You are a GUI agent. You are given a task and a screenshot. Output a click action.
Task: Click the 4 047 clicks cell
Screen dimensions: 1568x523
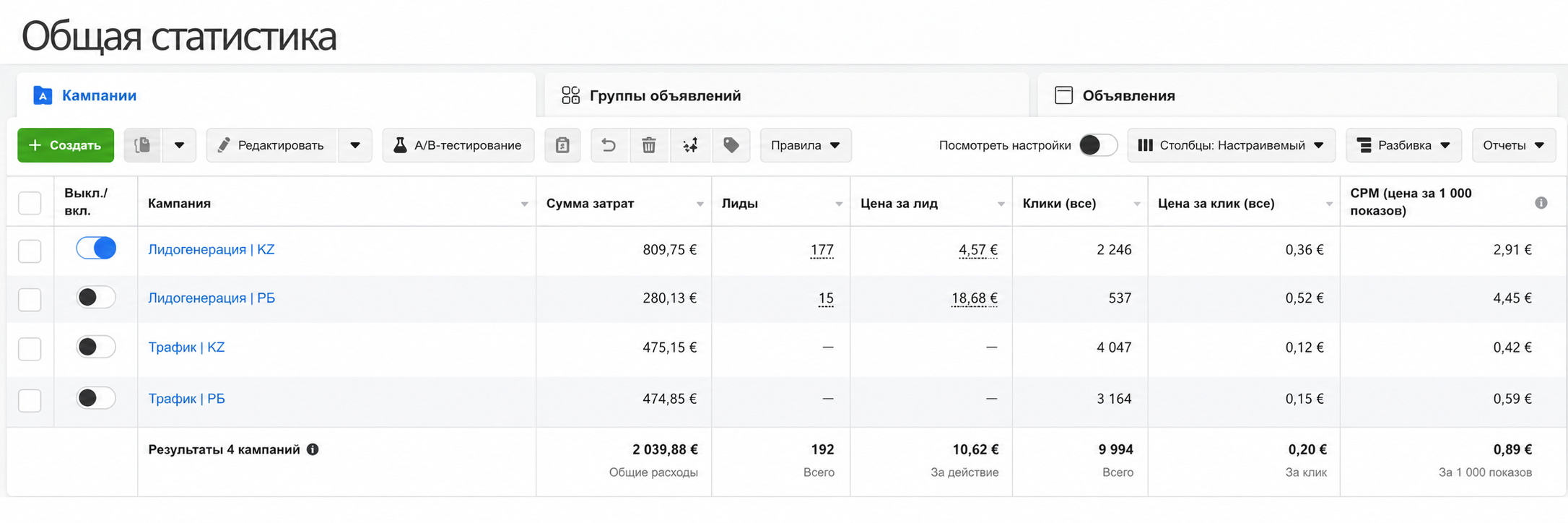pyautogui.click(x=1114, y=347)
